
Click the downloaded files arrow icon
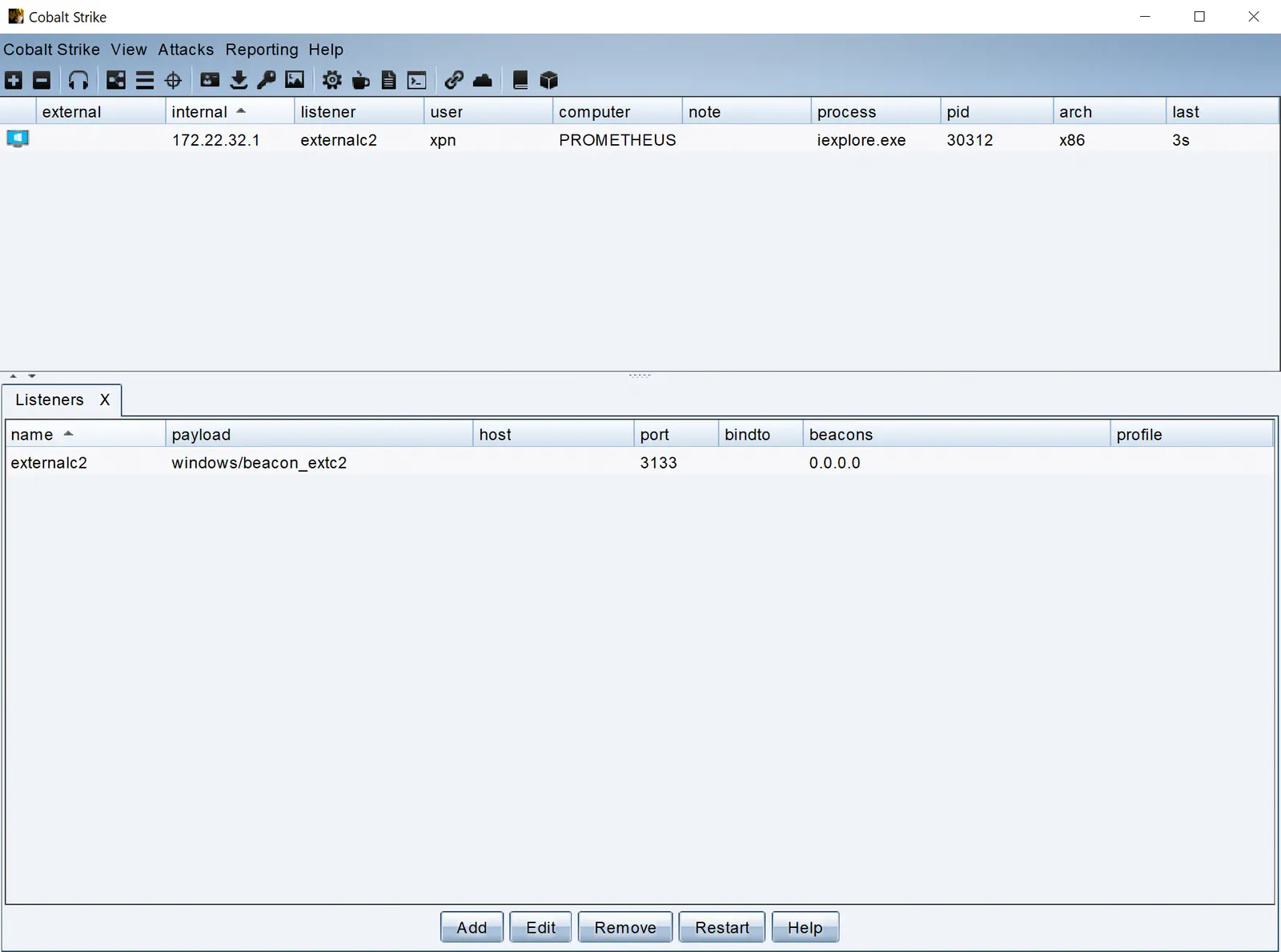point(239,80)
